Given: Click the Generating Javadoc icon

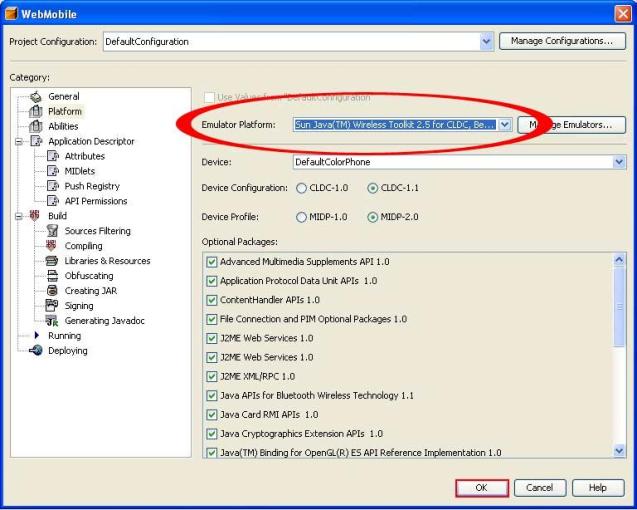Looking at the screenshot, I should 52,321.
